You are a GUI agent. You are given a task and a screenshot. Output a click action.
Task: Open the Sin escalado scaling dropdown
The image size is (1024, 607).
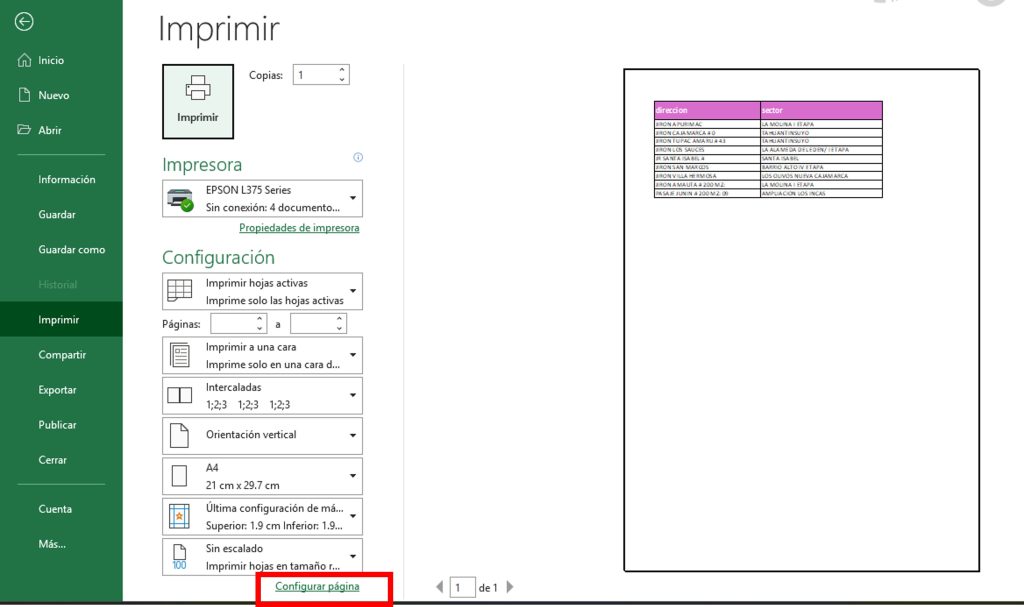pos(262,557)
